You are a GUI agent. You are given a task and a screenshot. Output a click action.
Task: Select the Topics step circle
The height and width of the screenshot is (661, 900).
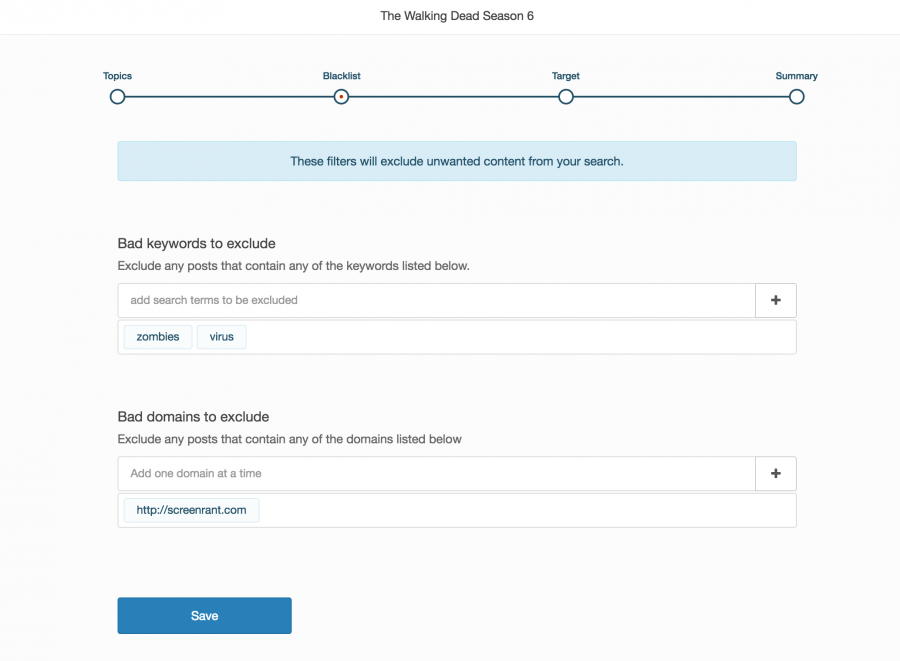pos(117,97)
